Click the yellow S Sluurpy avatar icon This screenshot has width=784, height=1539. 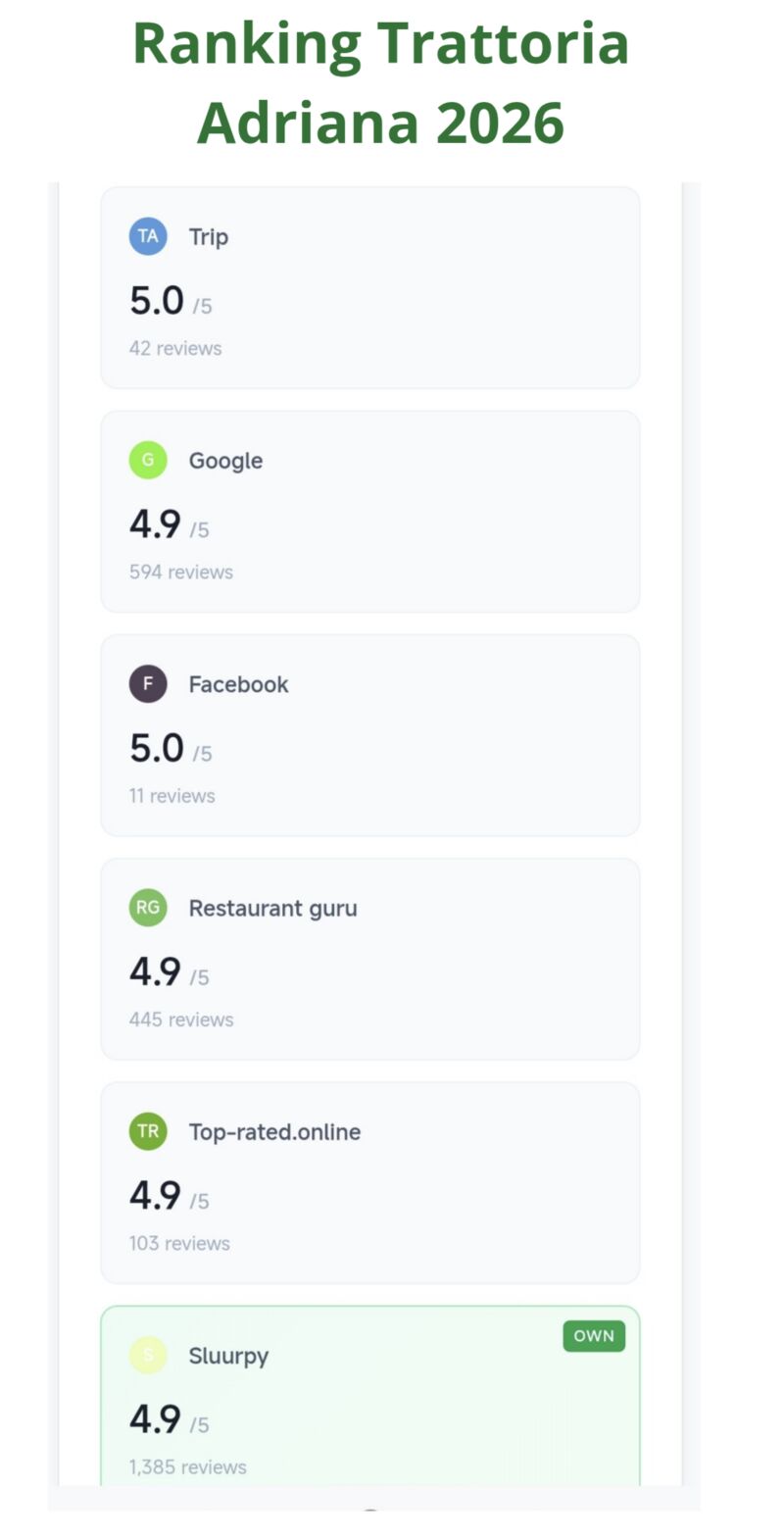coord(148,1356)
